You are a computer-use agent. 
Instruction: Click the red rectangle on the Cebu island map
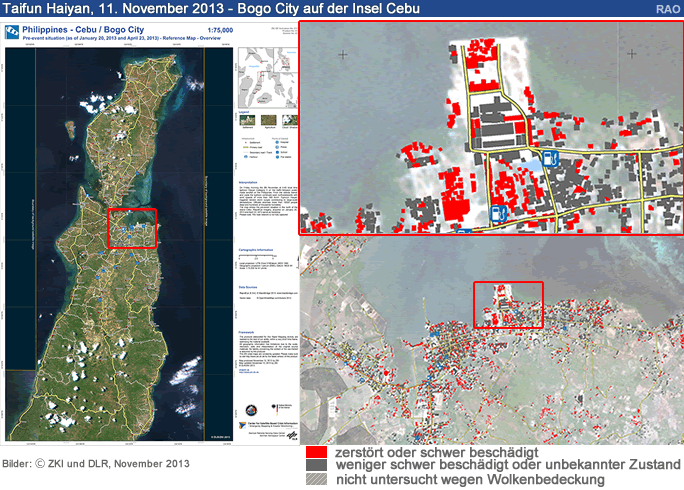tap(132, 227)
